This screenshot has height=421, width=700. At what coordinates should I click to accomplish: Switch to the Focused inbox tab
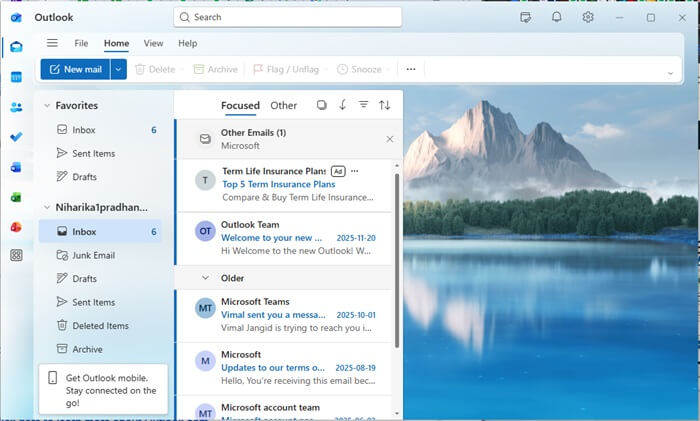coord(240,105)
